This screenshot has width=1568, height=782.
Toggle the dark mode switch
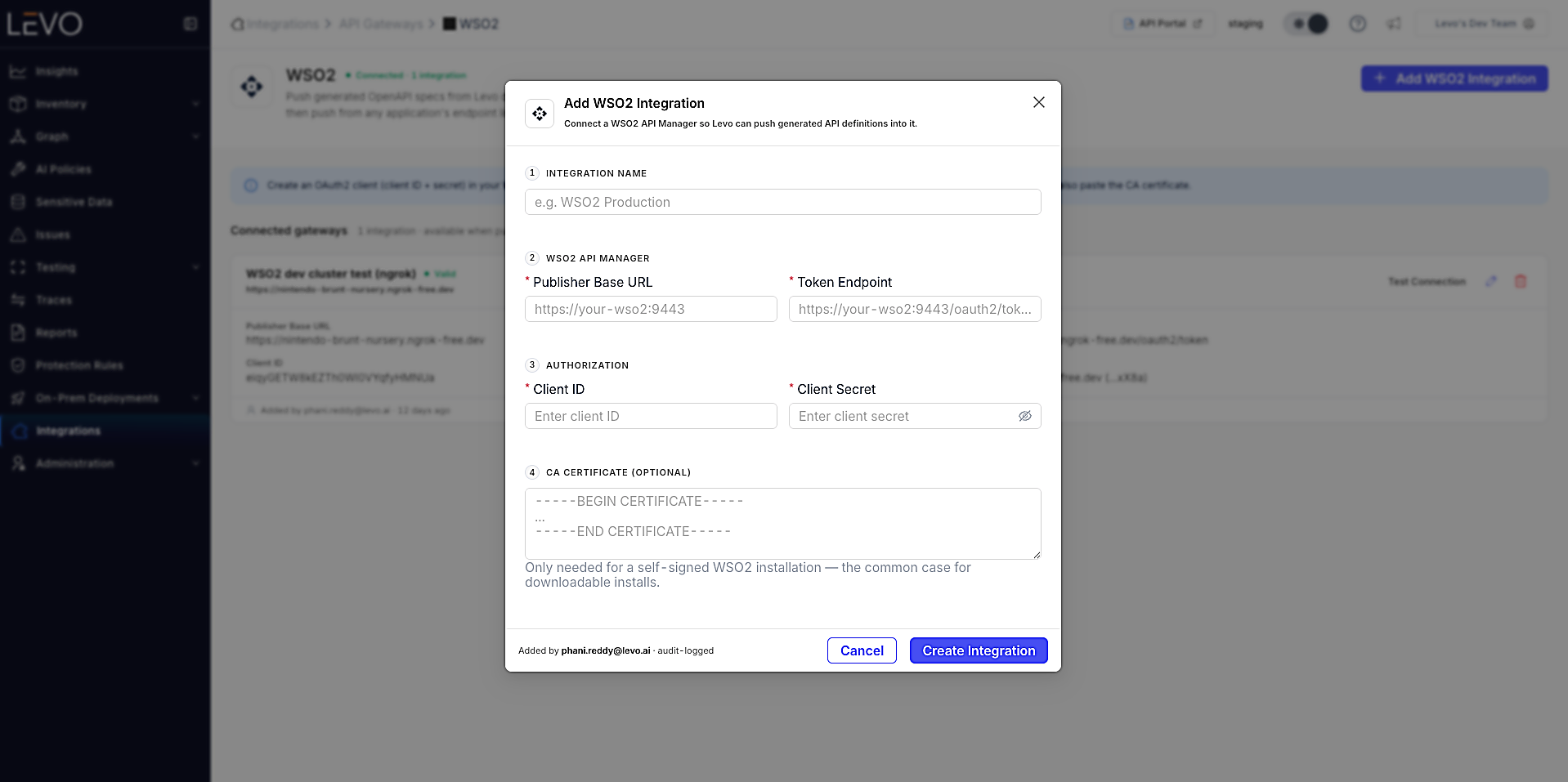pyautogui.click(x=1307, y=24)
